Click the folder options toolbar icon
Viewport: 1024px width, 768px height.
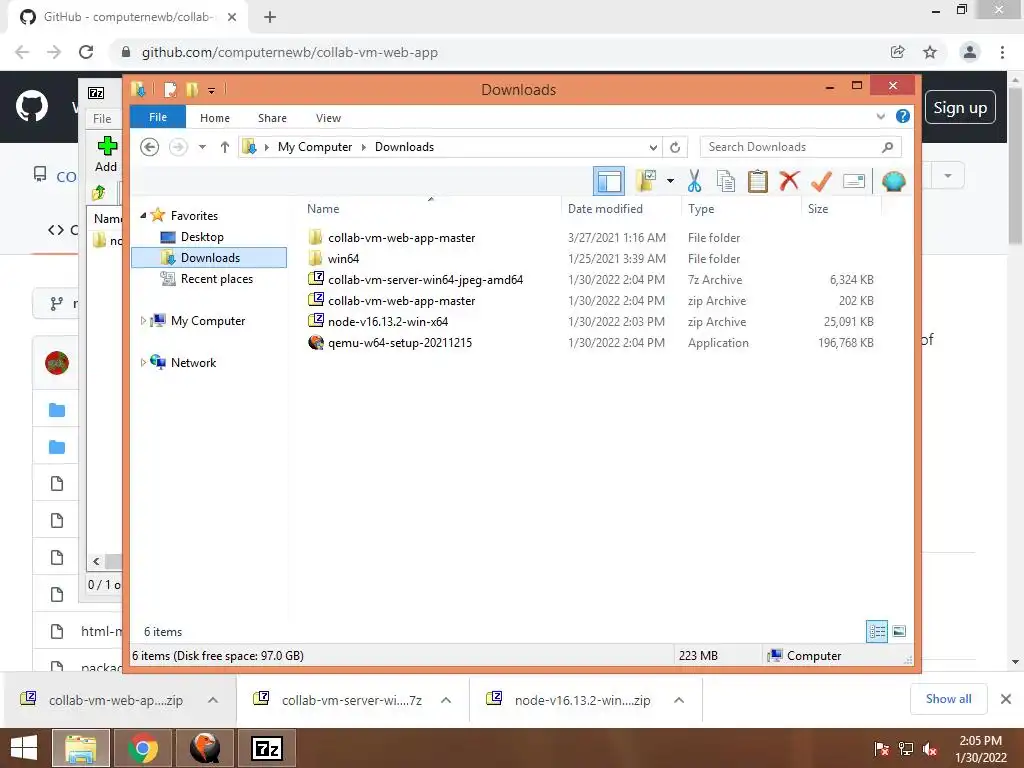pos(647,181)
